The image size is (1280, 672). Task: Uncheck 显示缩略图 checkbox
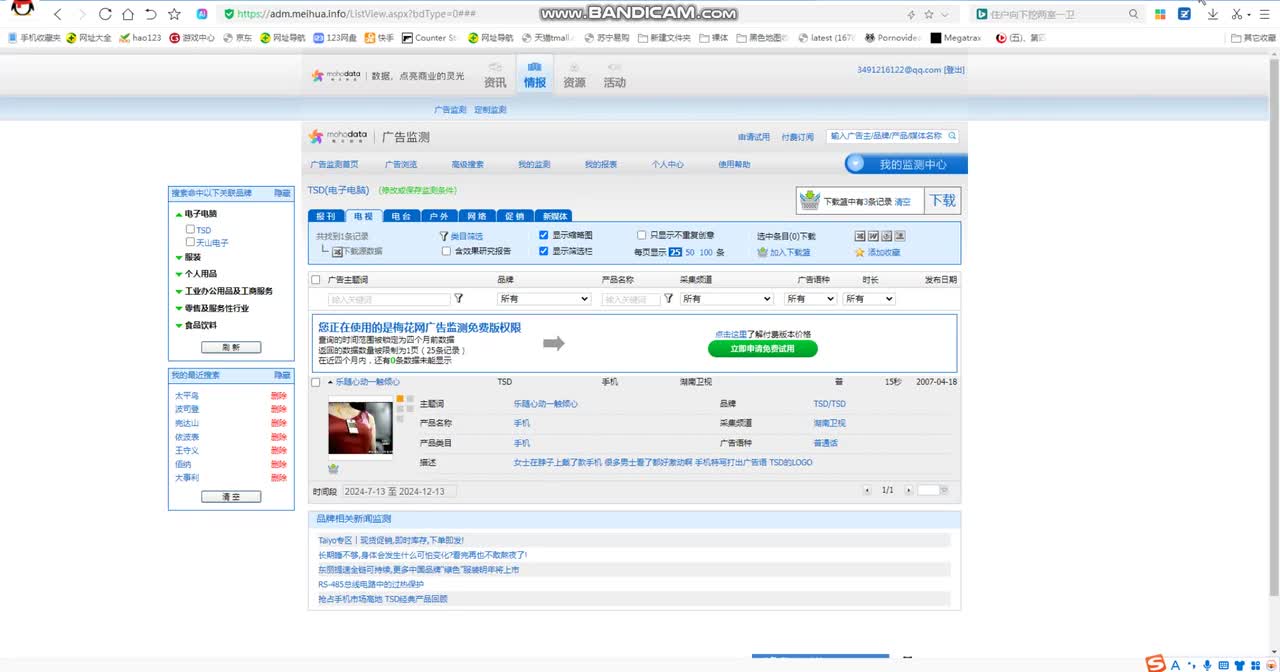[x=544, y=235]
